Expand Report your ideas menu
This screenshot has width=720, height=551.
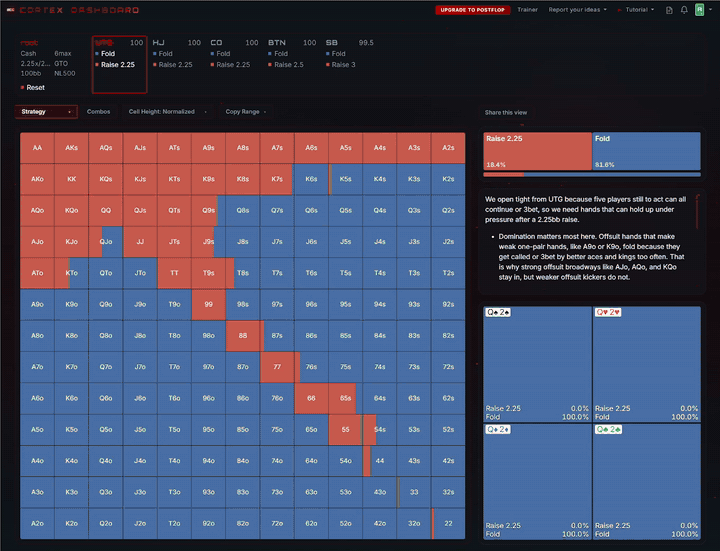pyautogui.click(x=577, y=10)
